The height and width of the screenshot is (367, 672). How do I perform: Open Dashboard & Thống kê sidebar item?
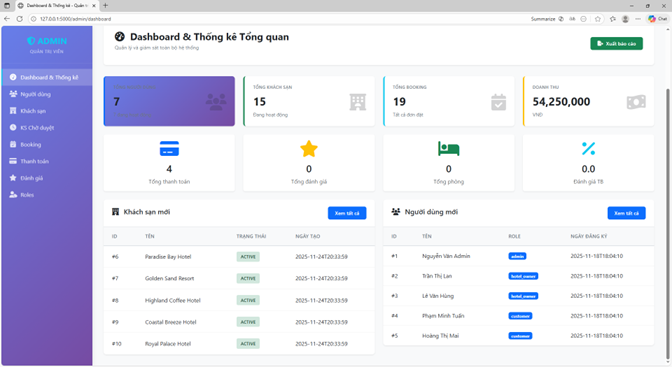pos(47,77)
